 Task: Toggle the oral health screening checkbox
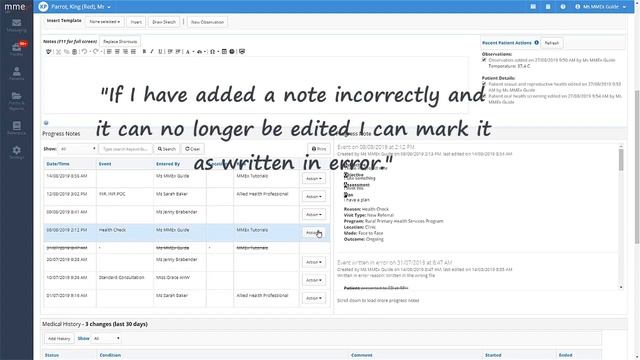pyautogui.click(x=484, y=96)
